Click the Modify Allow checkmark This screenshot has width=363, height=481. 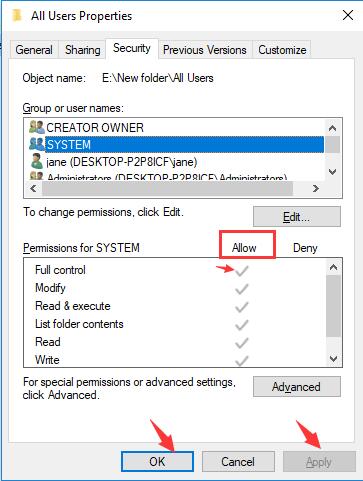242,289
